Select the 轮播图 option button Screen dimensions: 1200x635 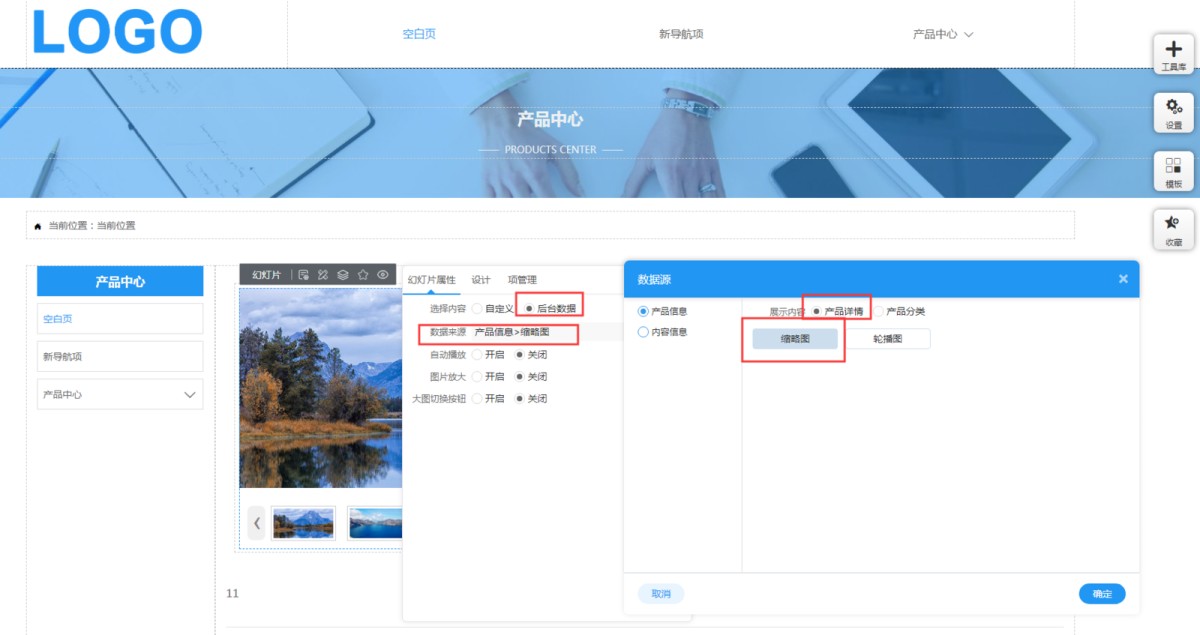pyautogui.click(x=888, y=339)
